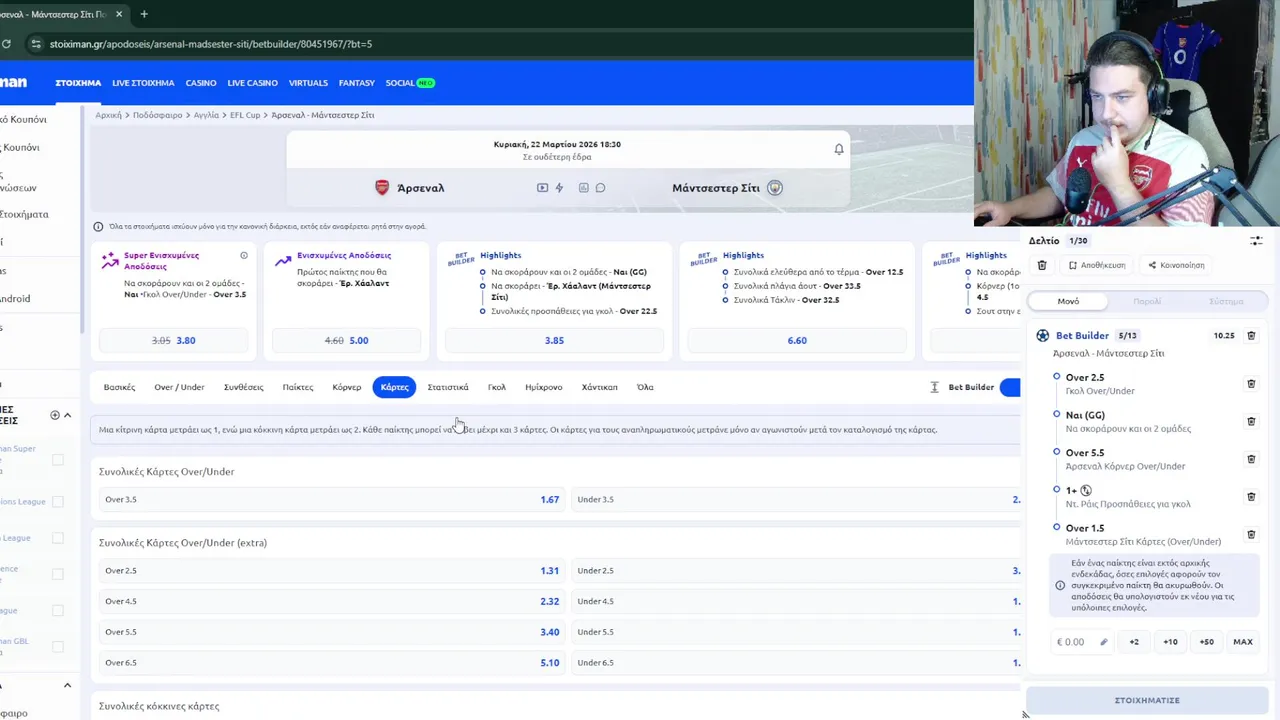Go to FANTASY in top navigation
The width and height of the screenshot is (1280, 720).
[356, 83]
